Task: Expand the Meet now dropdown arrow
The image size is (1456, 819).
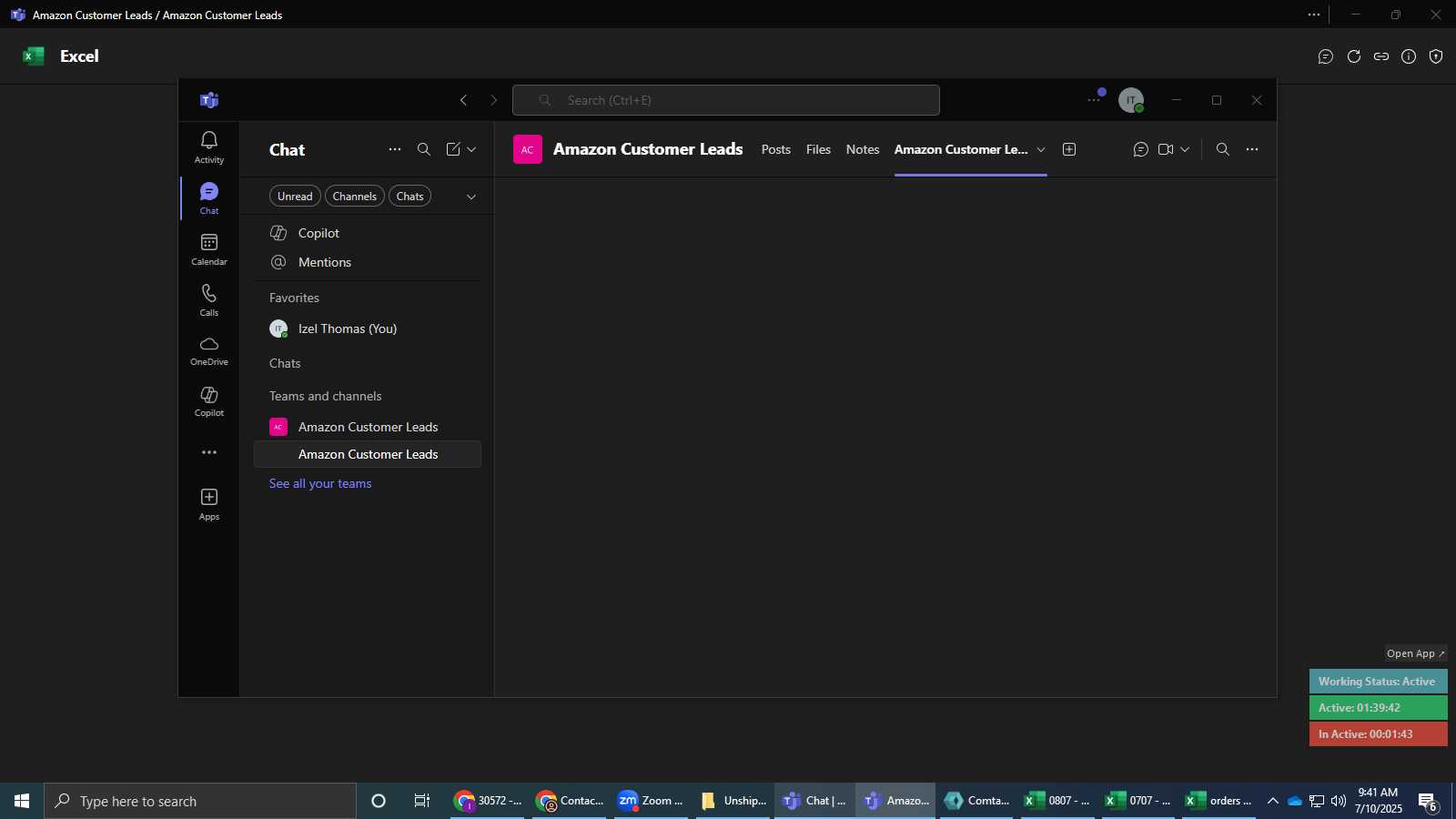Action: (1185, 149)
